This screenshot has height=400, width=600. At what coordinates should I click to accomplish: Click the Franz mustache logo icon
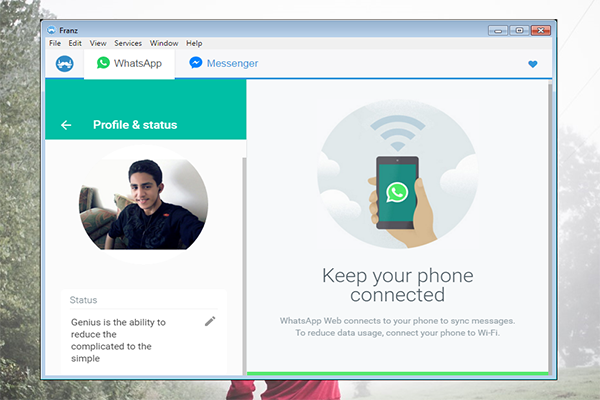click(x=65, y=64)
